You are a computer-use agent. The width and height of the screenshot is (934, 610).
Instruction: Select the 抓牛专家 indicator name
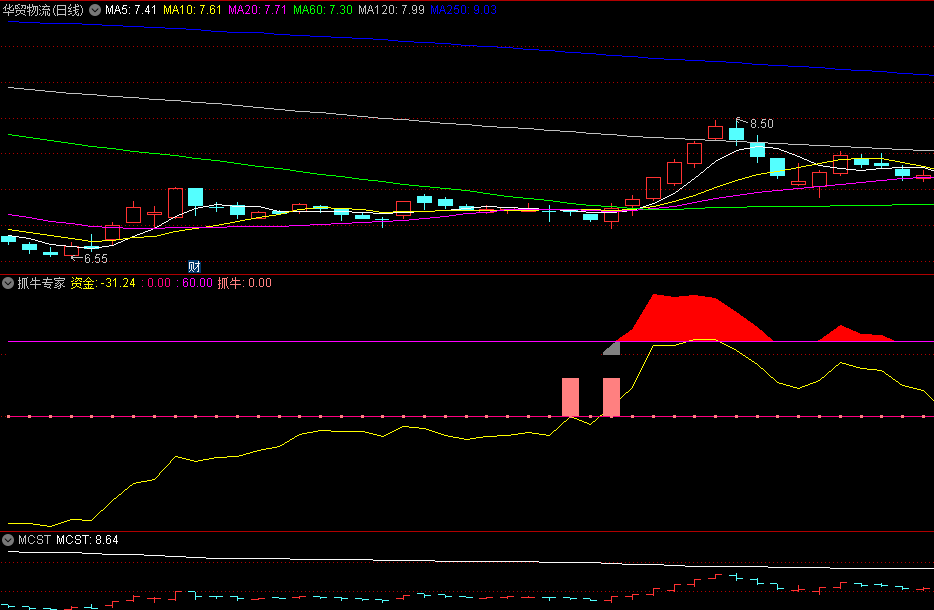pyautogui.click(x=41, y=283)
